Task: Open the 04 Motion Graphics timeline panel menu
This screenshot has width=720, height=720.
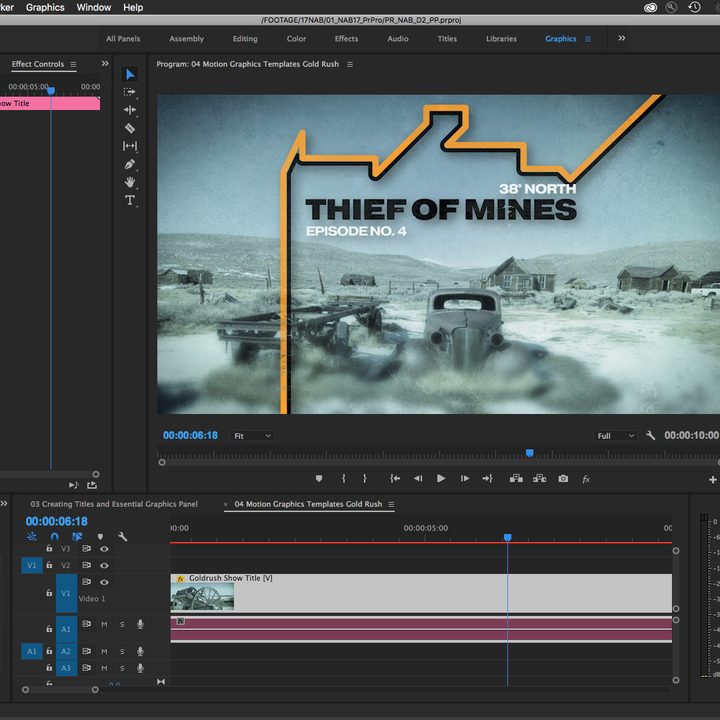Action: tap(391, 504)
